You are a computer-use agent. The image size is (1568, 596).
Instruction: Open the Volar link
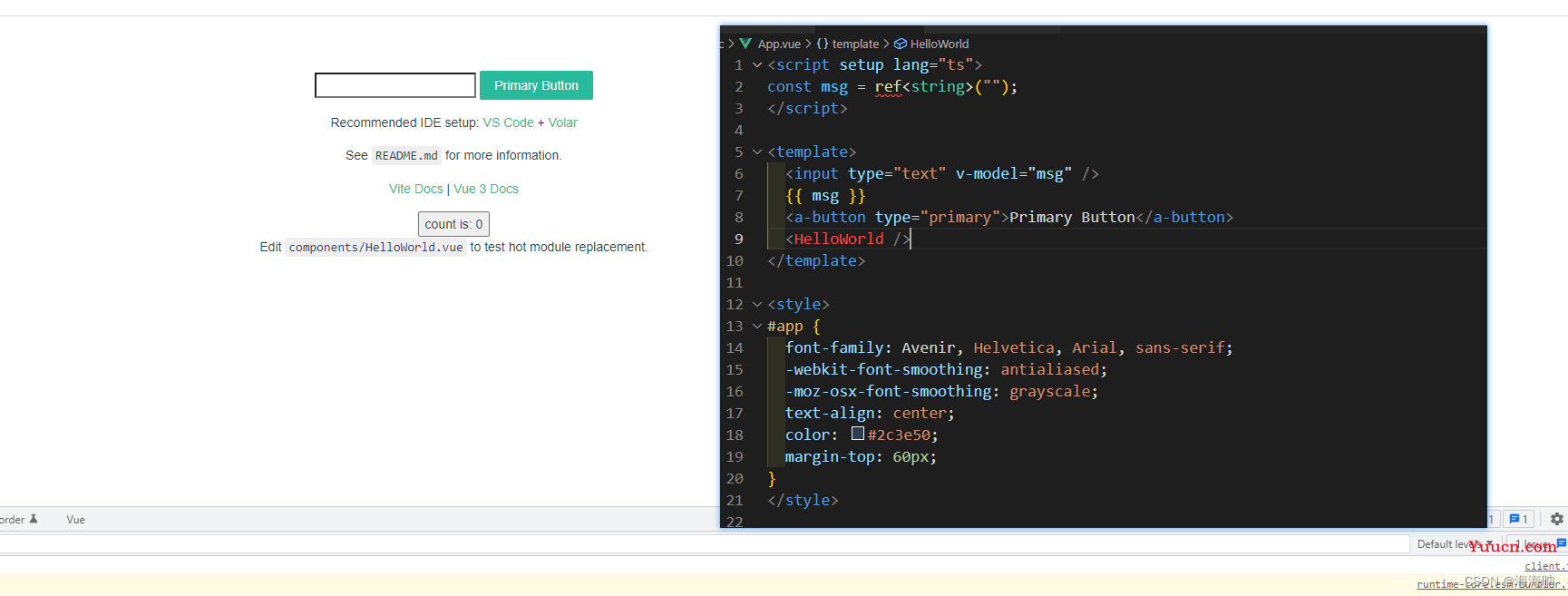(x=562, y=122)
